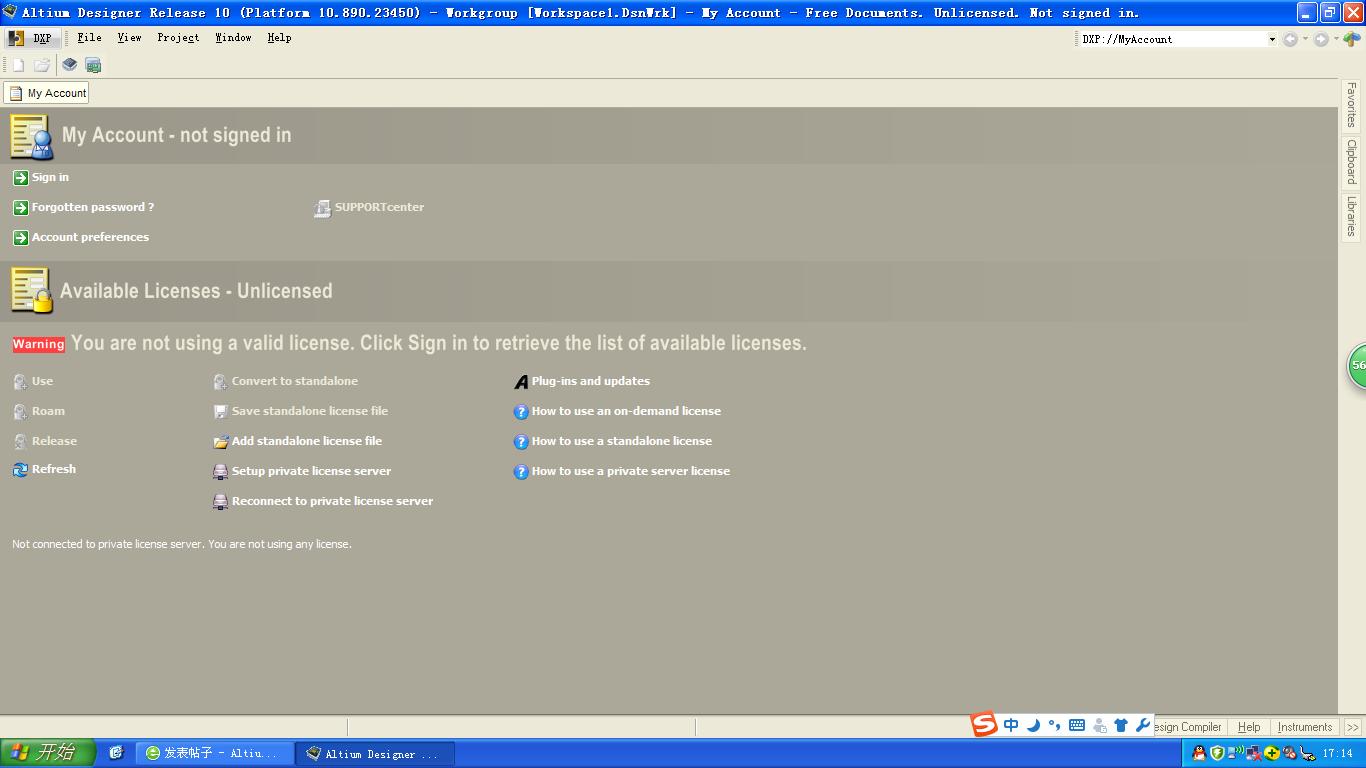The image size is (1366, 768).
Task: Expand the address bar dropdown arrow
Action: [x=1272, y=39]
